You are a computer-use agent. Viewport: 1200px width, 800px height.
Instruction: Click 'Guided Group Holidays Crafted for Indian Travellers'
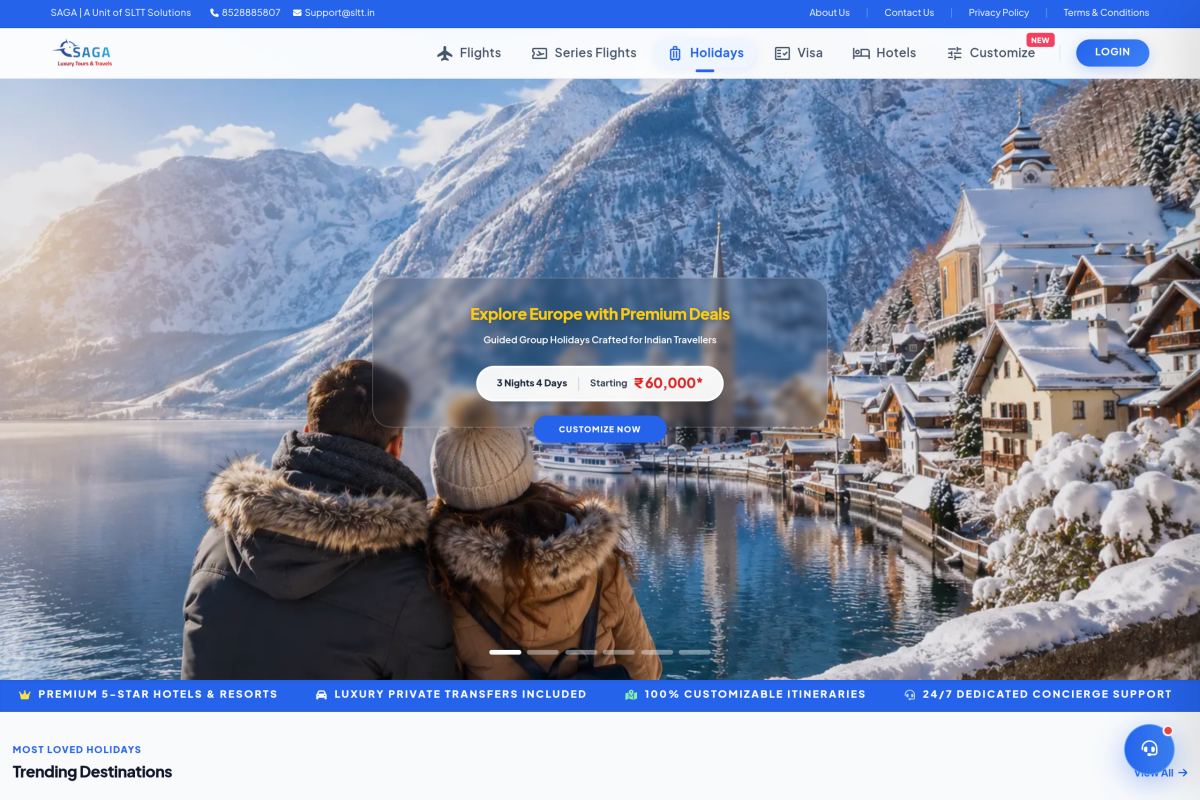600,340
